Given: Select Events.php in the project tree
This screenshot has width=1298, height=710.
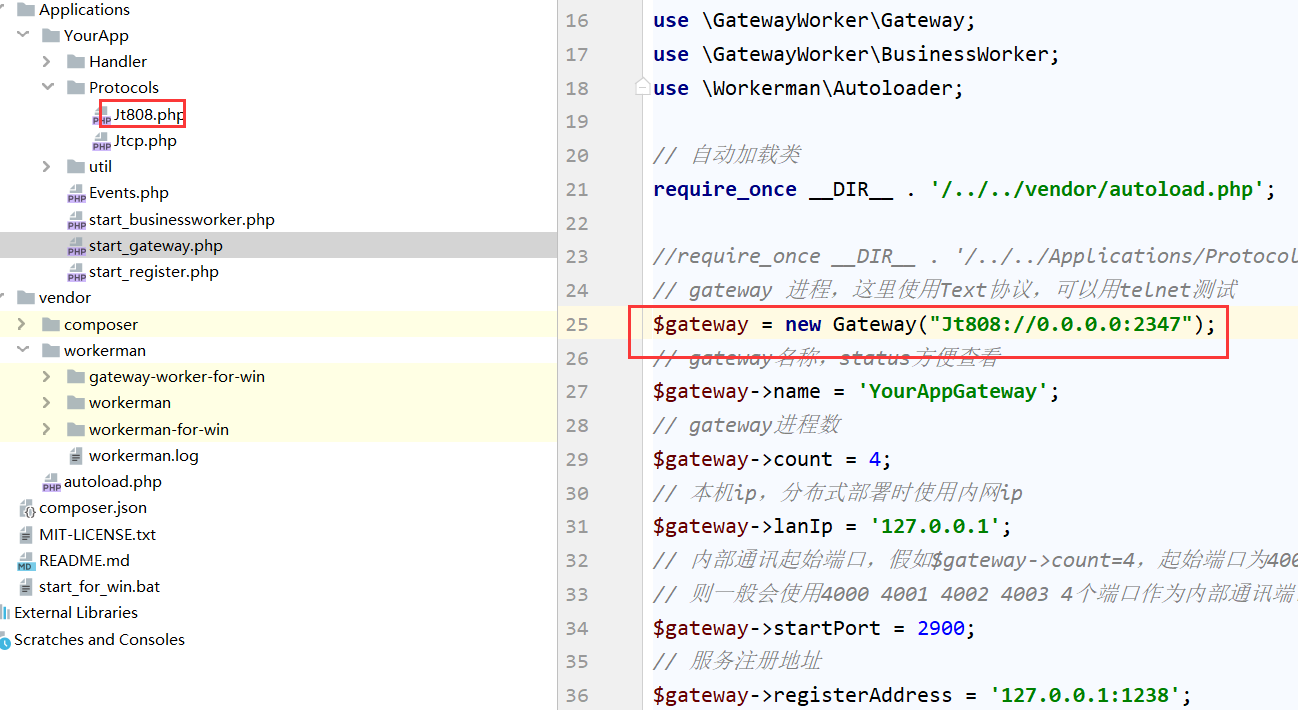Looking at the screenshot, I should [x=129, y=192].
